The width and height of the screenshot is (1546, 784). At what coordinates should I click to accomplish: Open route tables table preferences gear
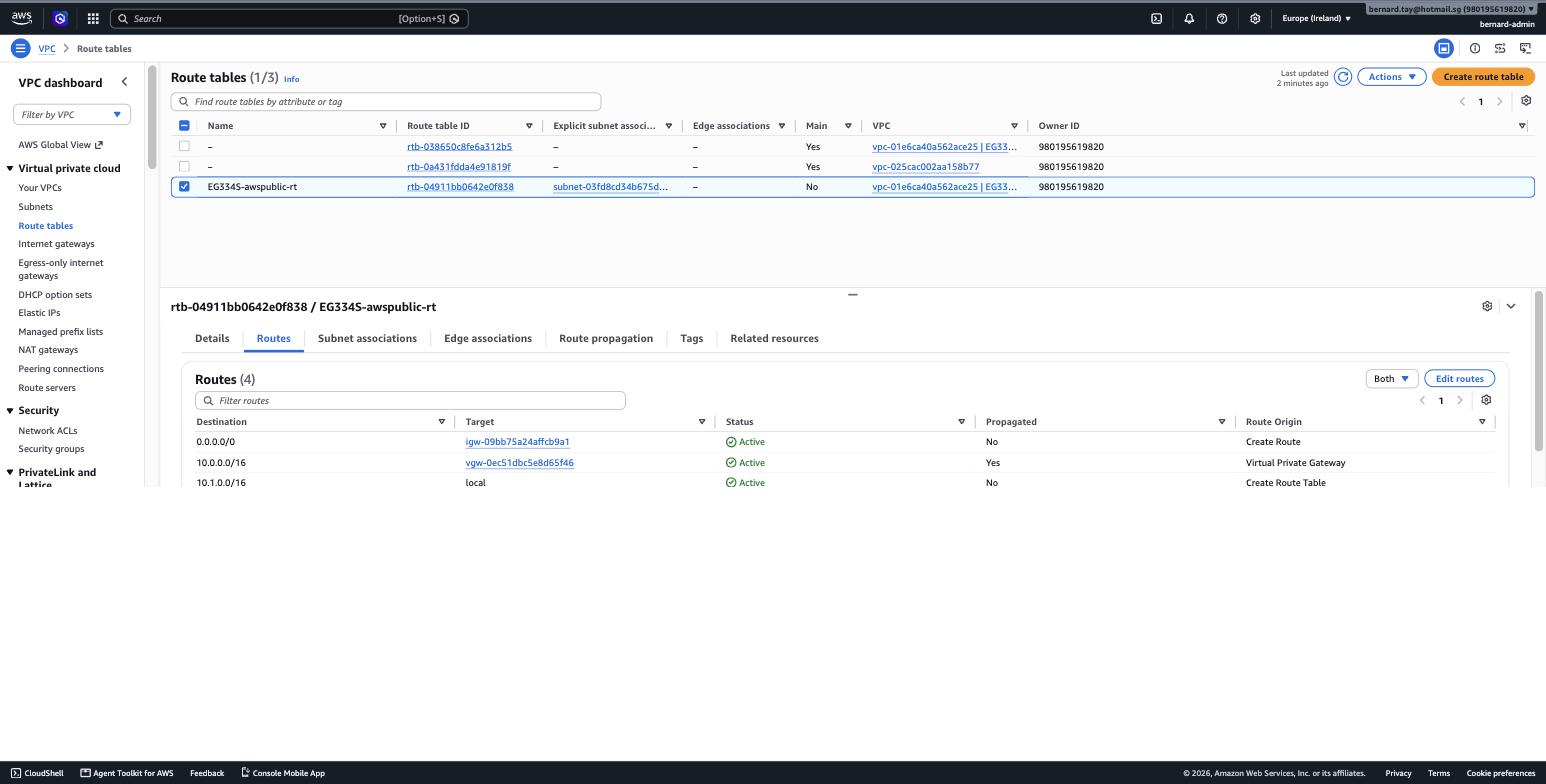point(1526,101)
